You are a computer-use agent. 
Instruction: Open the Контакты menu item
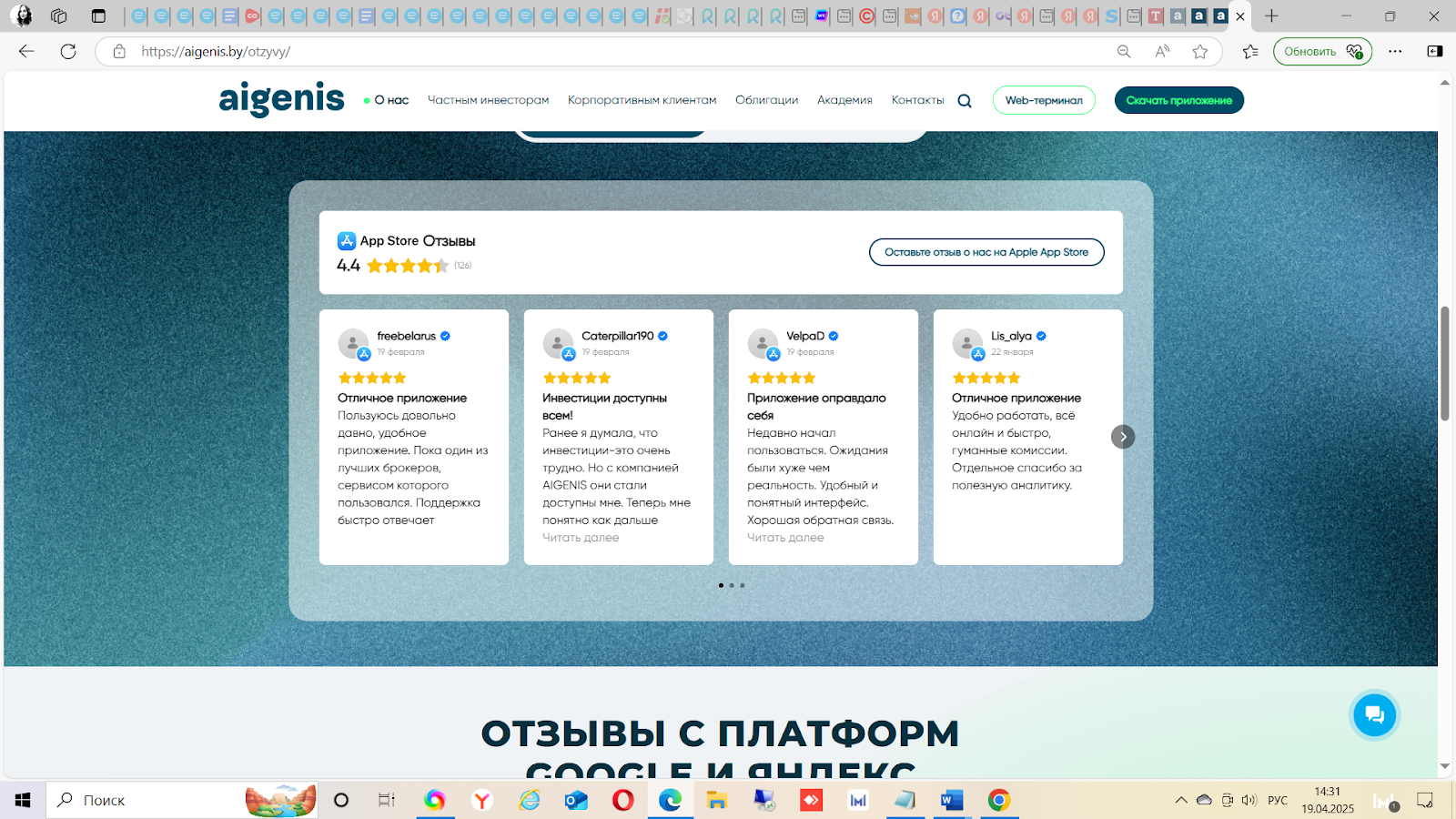(917, 100)
